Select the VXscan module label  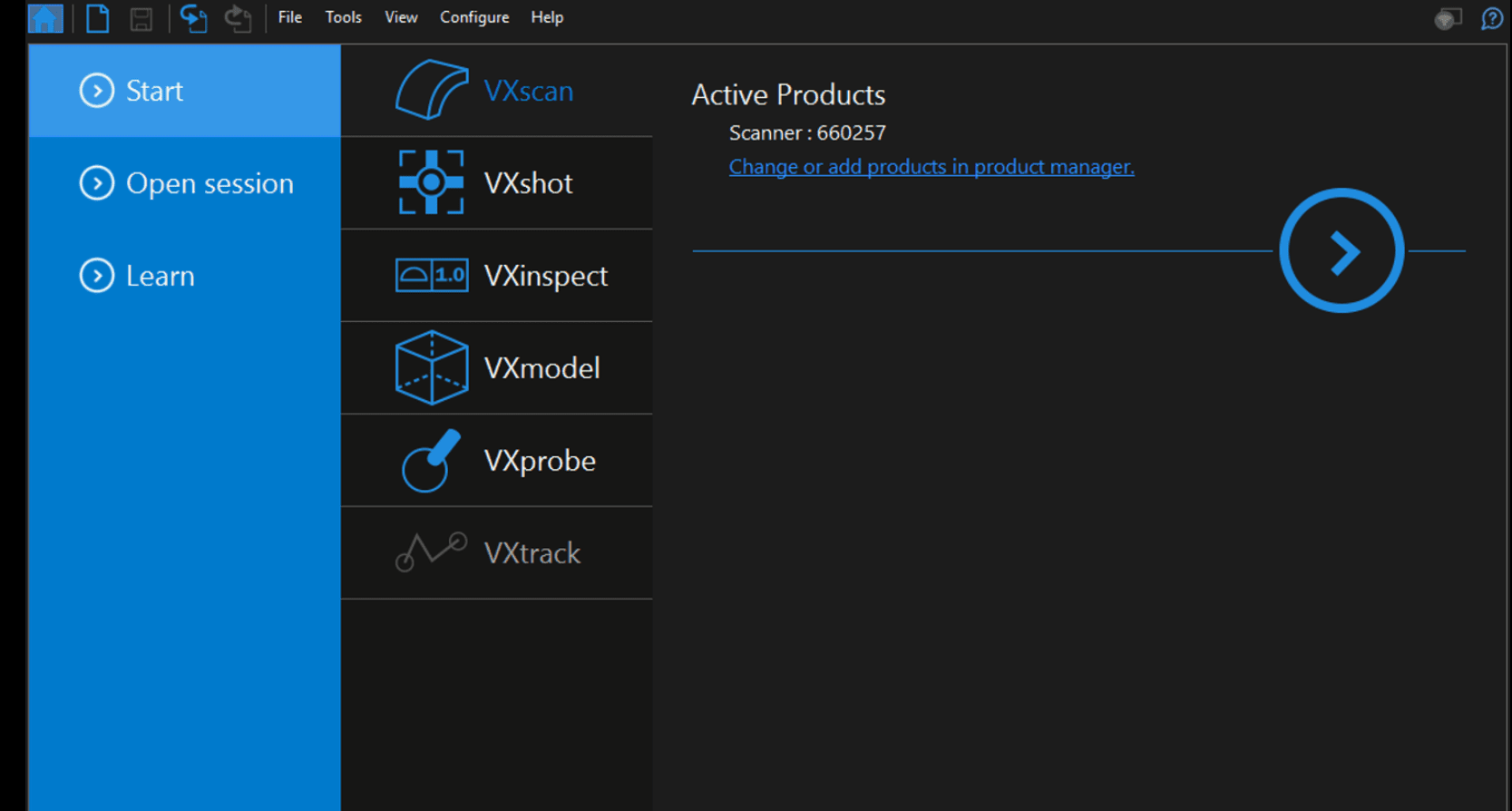click(x=529, y=91)
